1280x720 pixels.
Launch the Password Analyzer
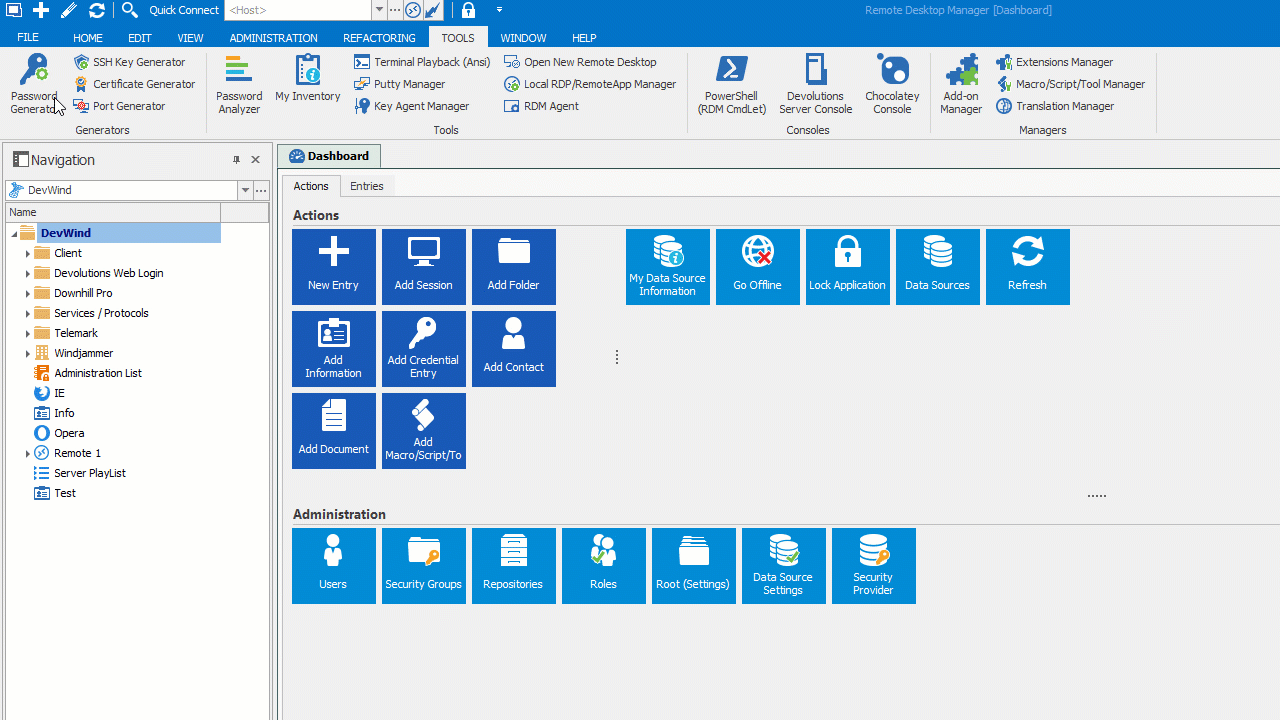pos(239,85)
